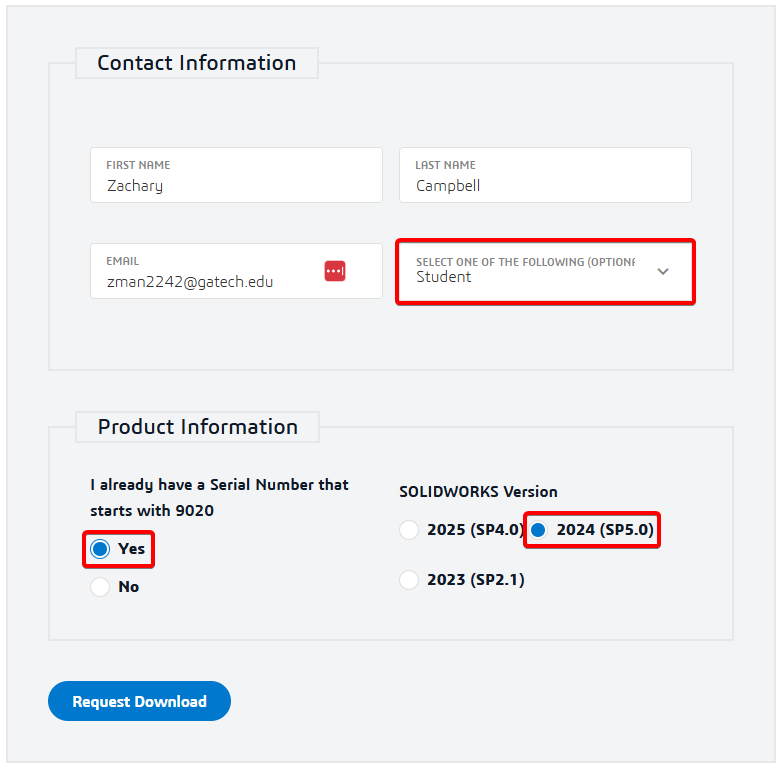Choose SOLIDWORKS version 2025 (SP4.0)
The height and width of the screenshot is (768, 780).
(x=409, y=530)
